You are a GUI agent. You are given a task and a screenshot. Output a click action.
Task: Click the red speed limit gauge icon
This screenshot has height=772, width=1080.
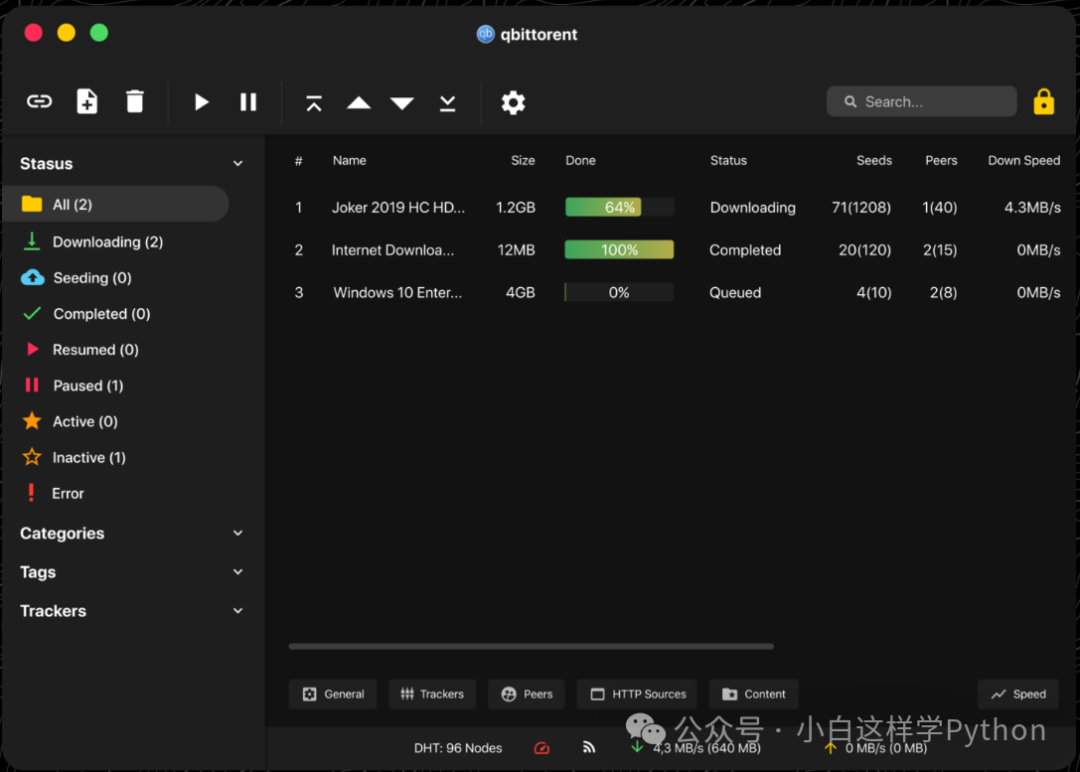[x=542, y=748]
